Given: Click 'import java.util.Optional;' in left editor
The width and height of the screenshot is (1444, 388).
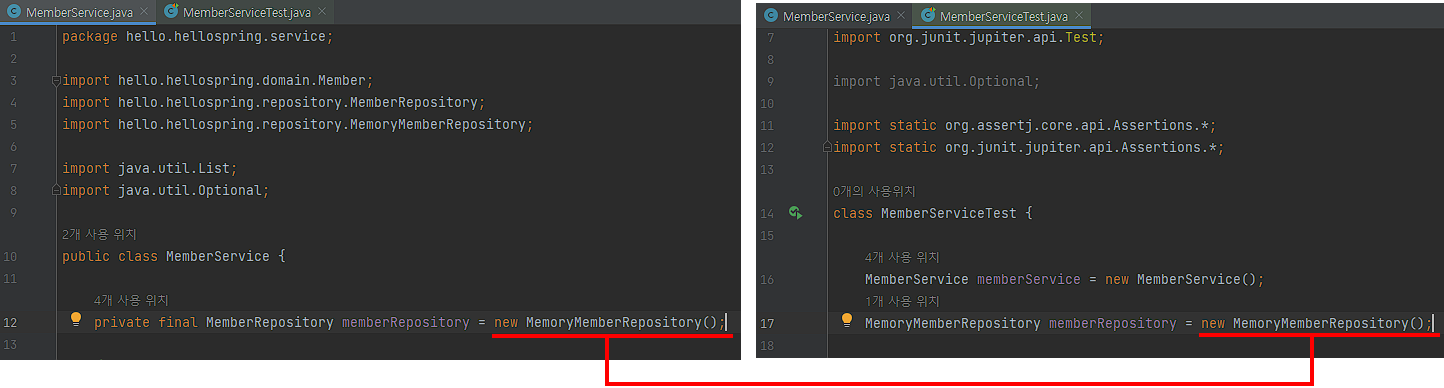Looking at the screenshot, I should pos(165,190).
